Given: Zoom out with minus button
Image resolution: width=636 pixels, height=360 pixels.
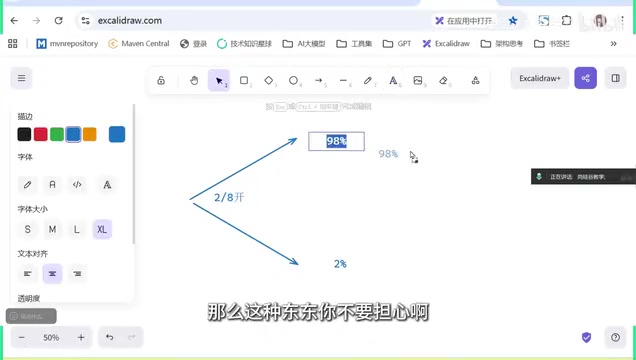Looking at the screenshot, I should pos(21,337).
